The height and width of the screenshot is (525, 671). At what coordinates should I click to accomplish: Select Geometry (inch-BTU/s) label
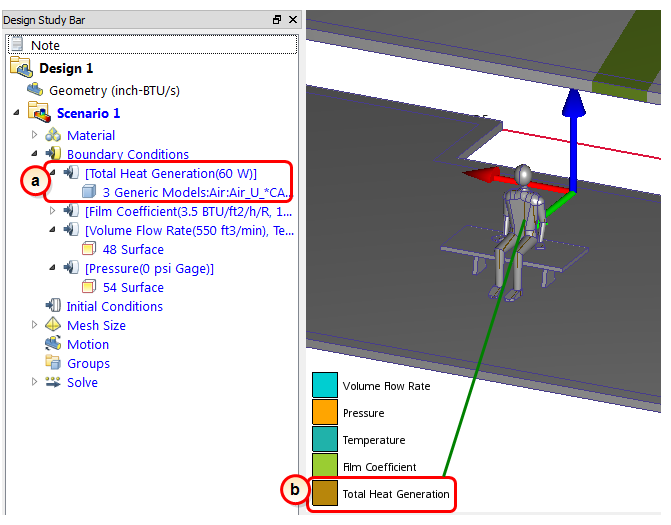(114, 91)
